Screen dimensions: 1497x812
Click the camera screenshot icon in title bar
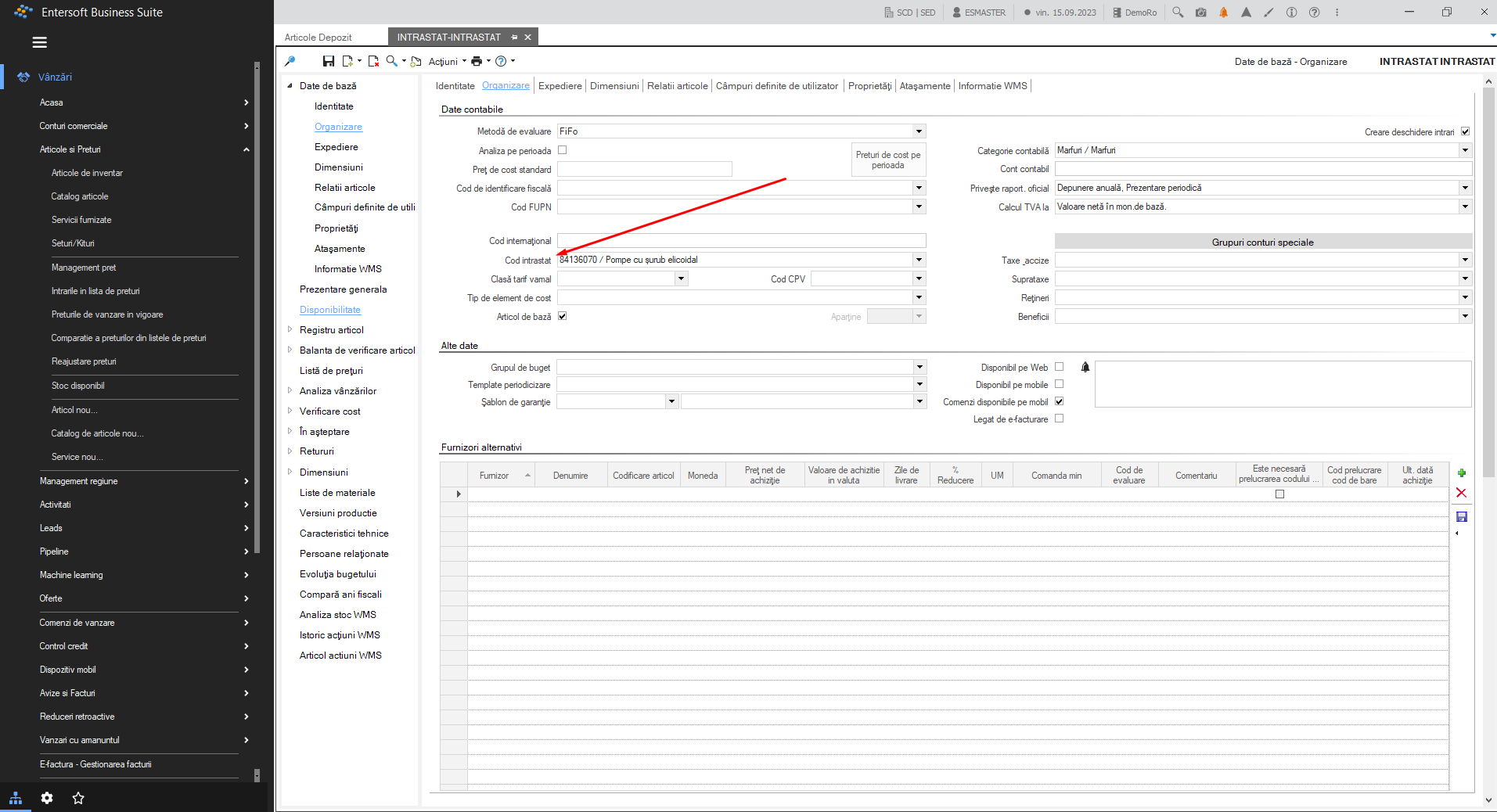(x=1200, y=13)
